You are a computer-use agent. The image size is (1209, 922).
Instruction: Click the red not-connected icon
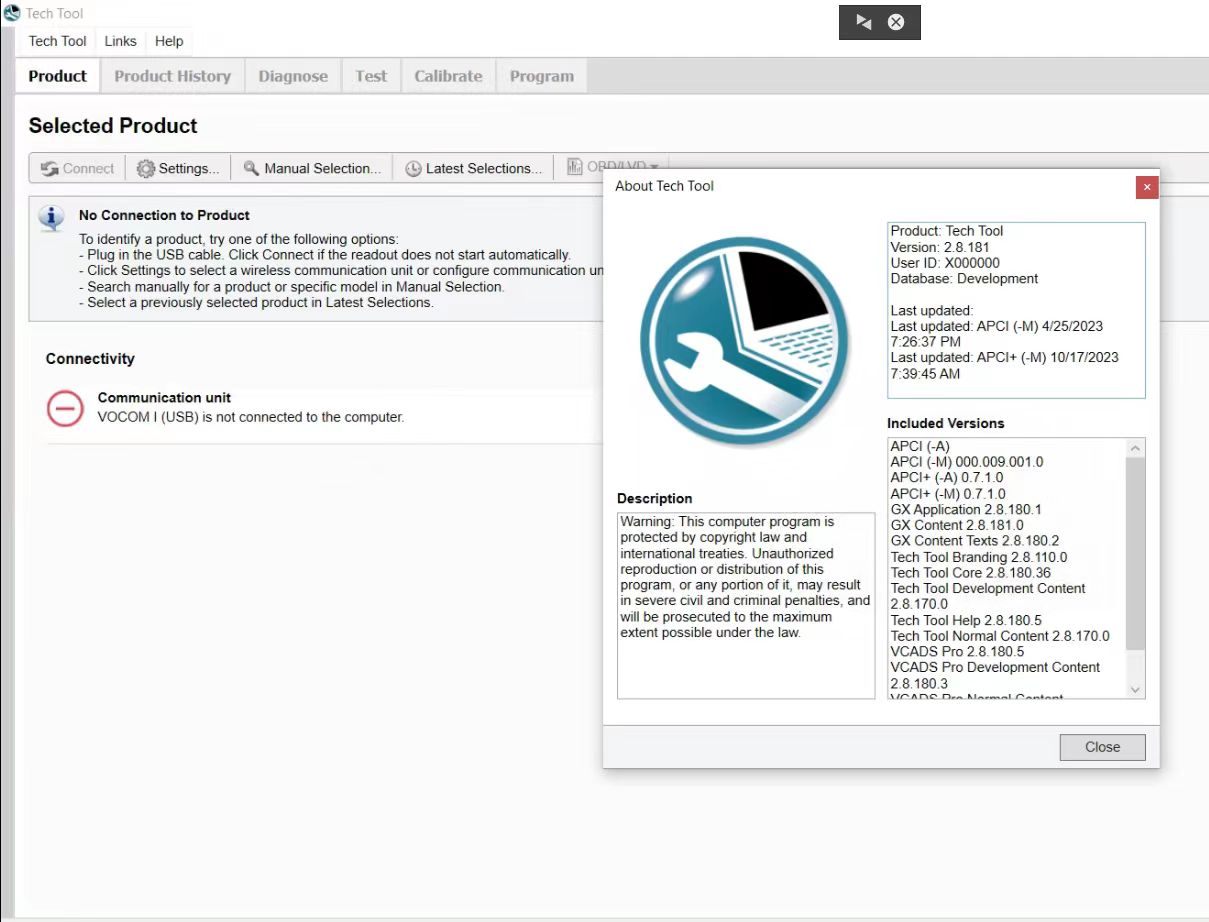[x=66, y=409]
